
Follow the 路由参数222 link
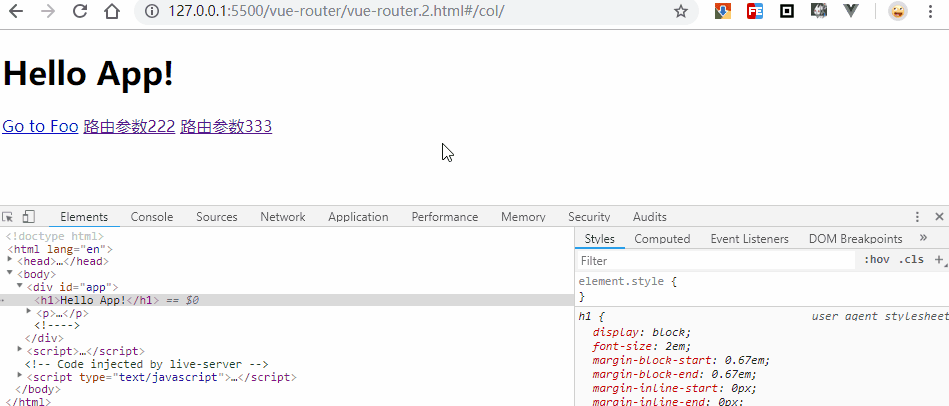point(129,126)
